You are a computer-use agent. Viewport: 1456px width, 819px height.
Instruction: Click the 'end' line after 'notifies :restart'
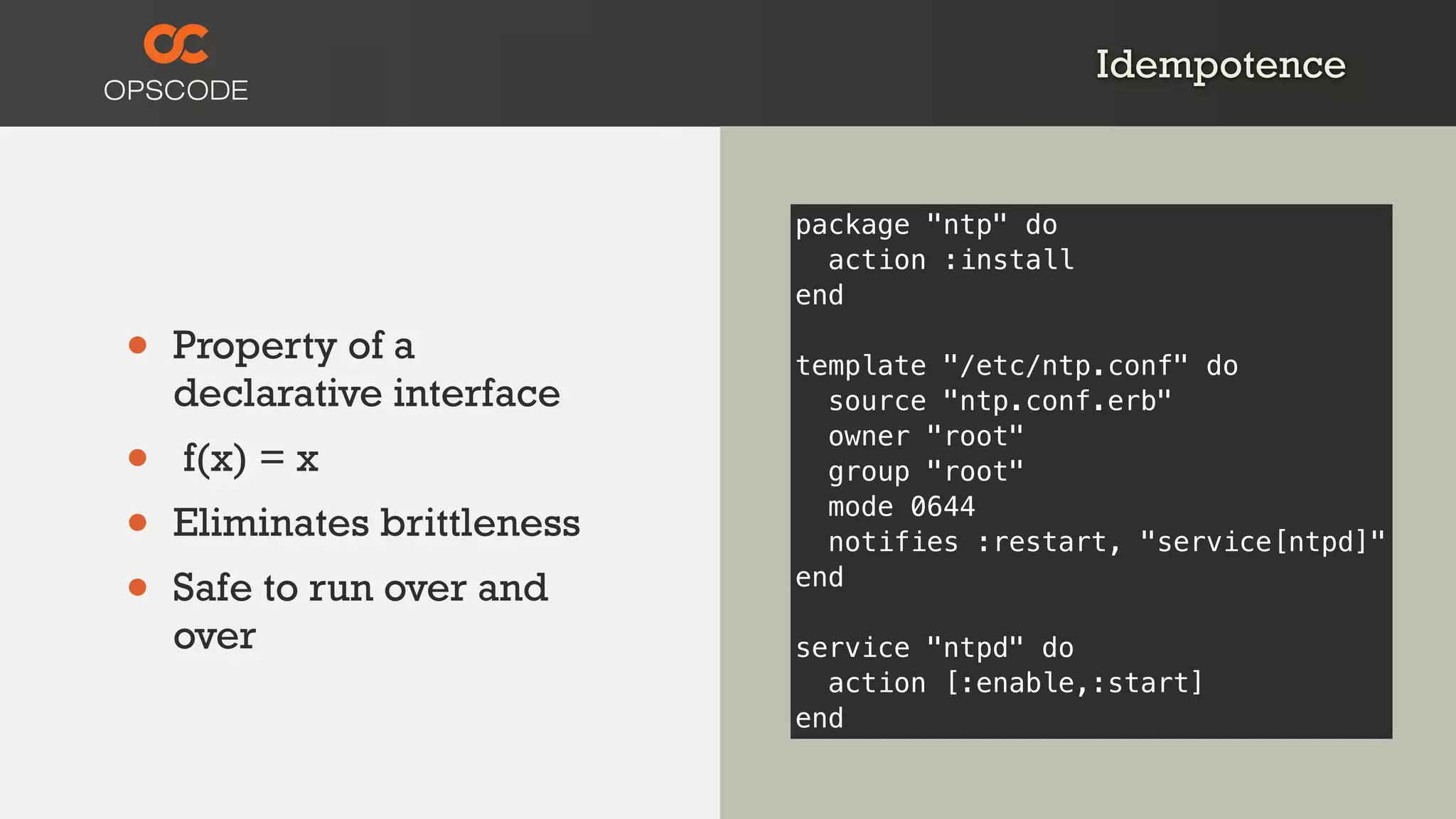[819, 578]
